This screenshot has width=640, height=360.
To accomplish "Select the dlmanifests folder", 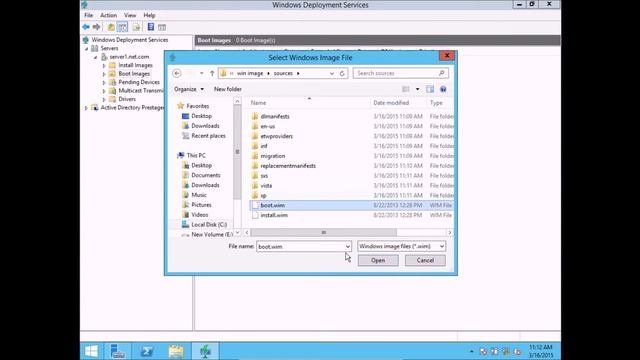I will [275, 116].
